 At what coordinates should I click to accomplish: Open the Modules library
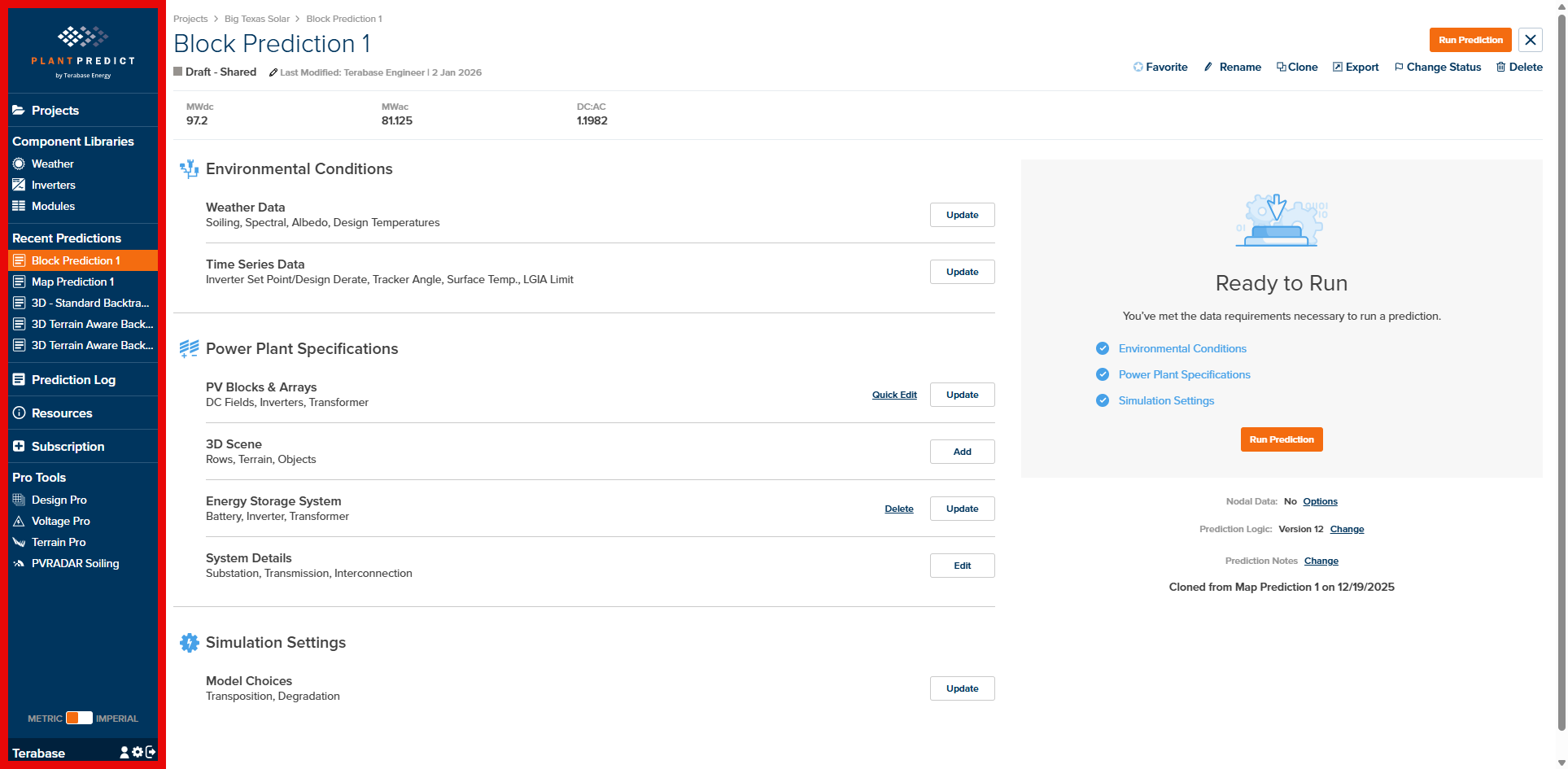tap(52, 206)
